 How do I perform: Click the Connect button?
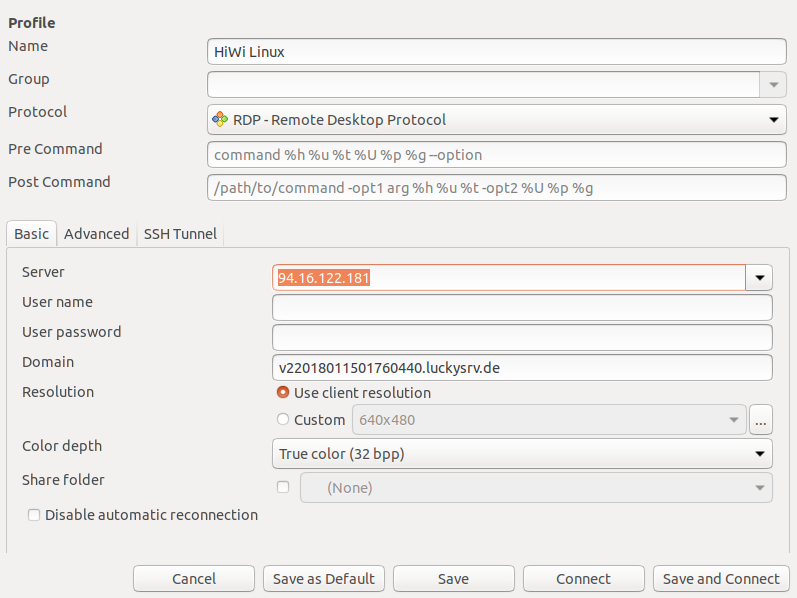tap(583, 579)
